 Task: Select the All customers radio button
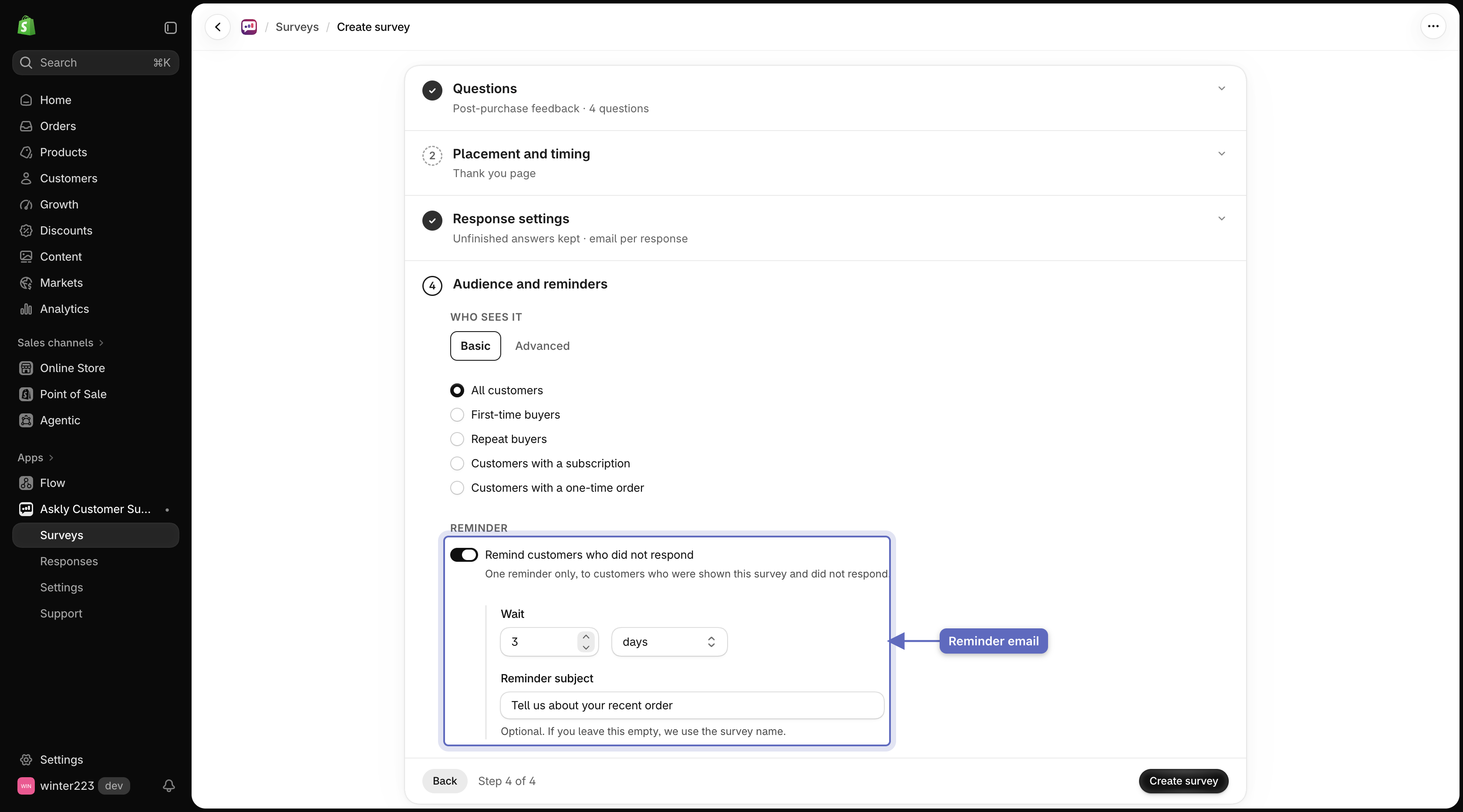[x=457, y=390]
